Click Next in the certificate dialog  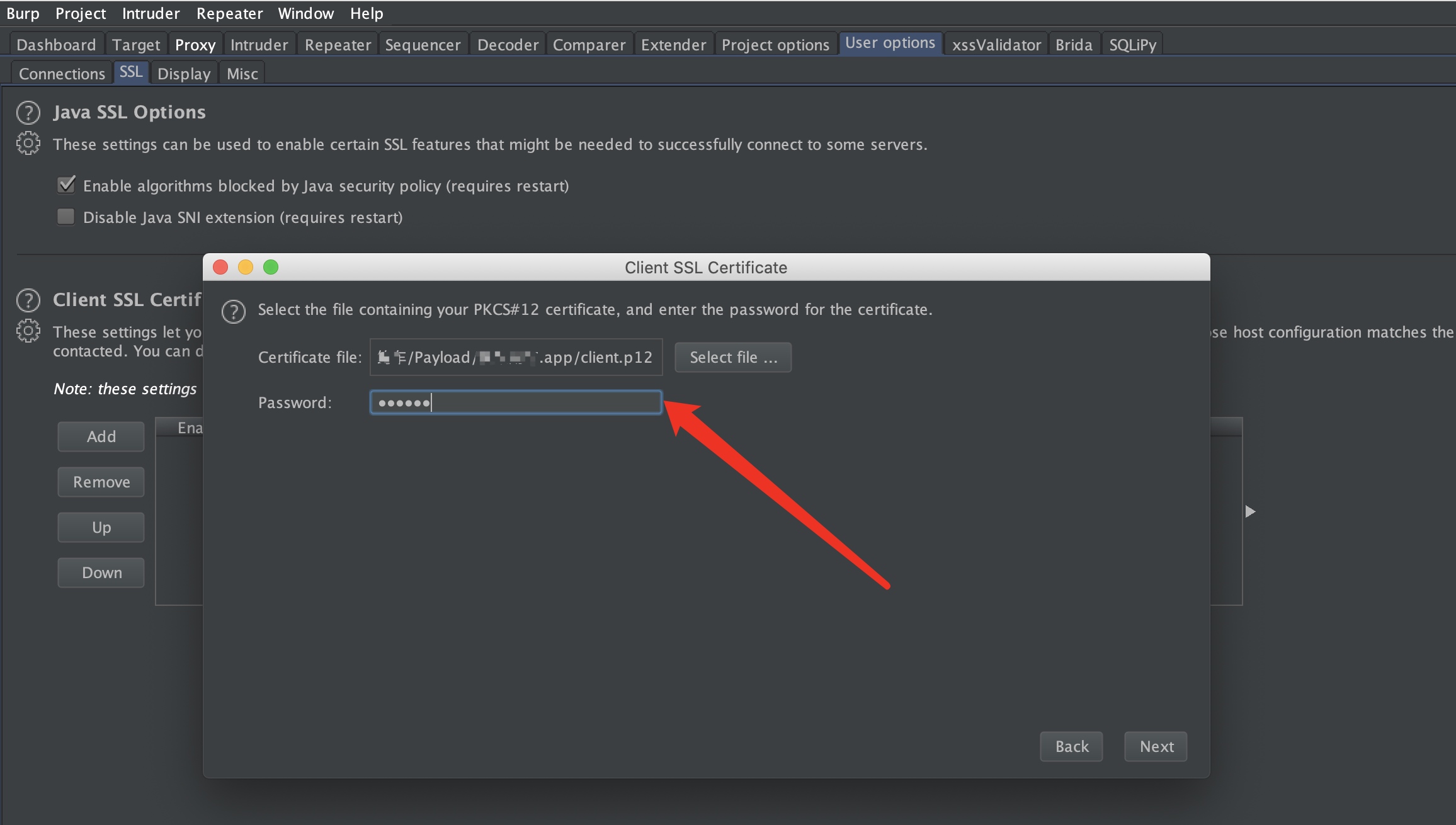pos(1156,746)
